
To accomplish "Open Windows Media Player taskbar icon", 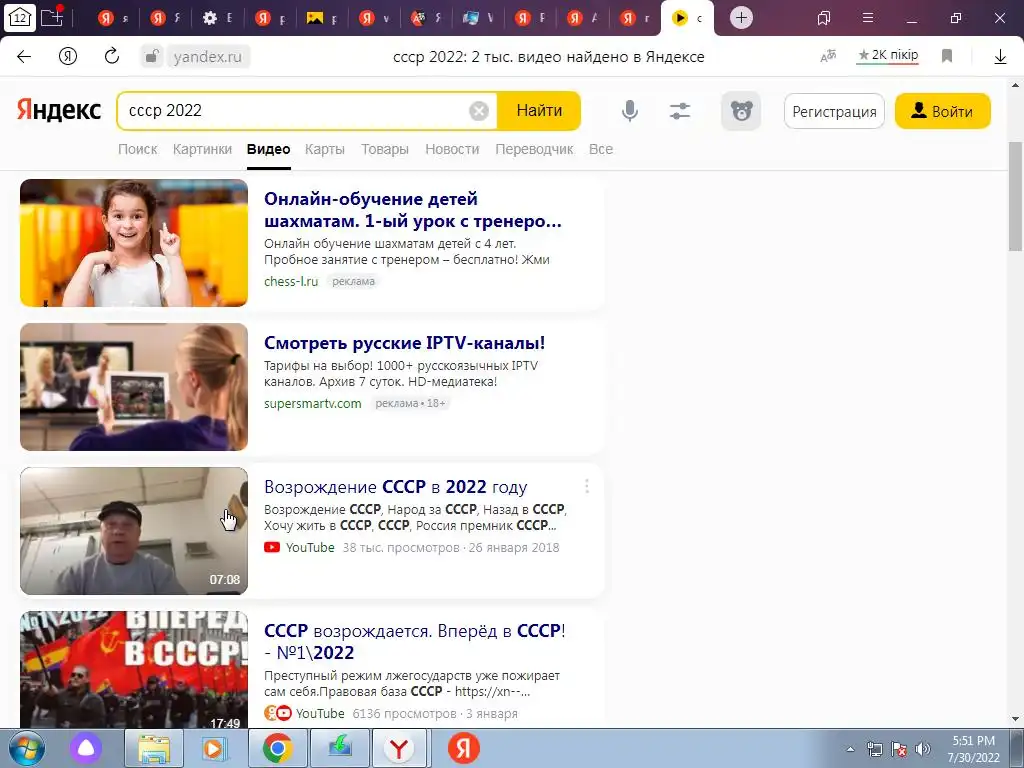I will [x=214, y=748].
